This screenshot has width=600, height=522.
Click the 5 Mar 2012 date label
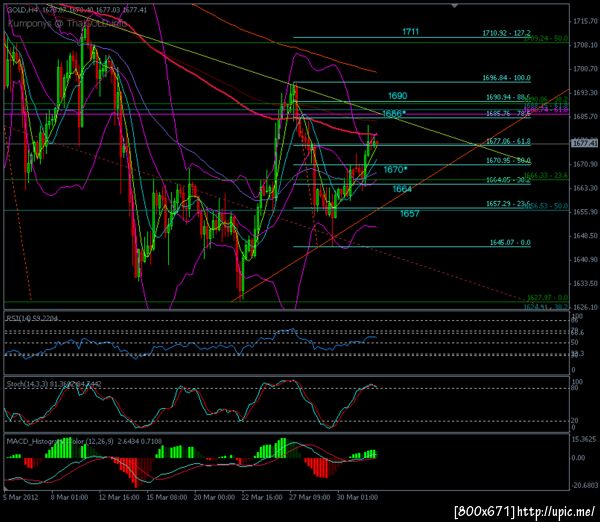21,498
